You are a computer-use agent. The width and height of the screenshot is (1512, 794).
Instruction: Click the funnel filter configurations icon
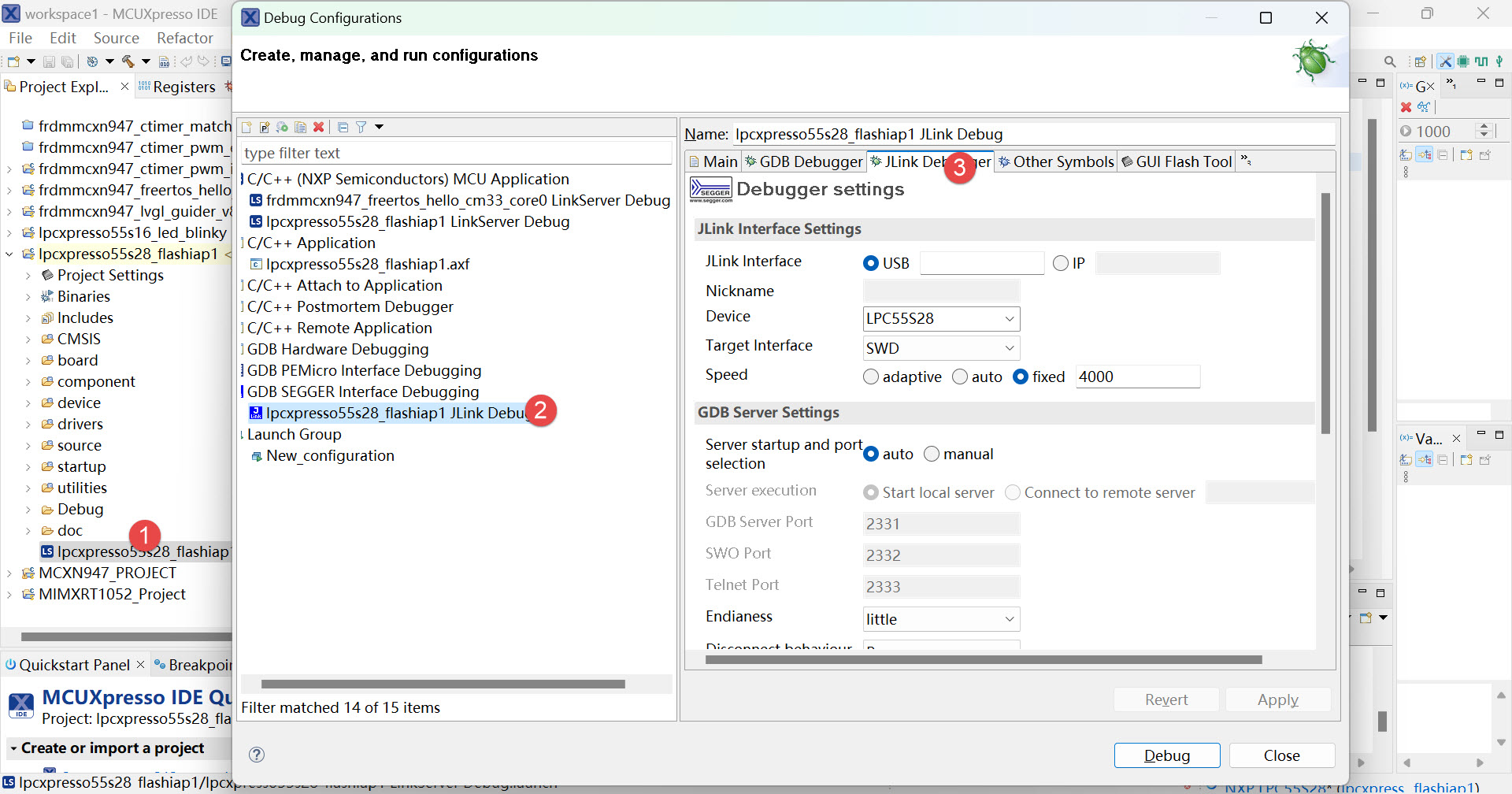[361, 128]
